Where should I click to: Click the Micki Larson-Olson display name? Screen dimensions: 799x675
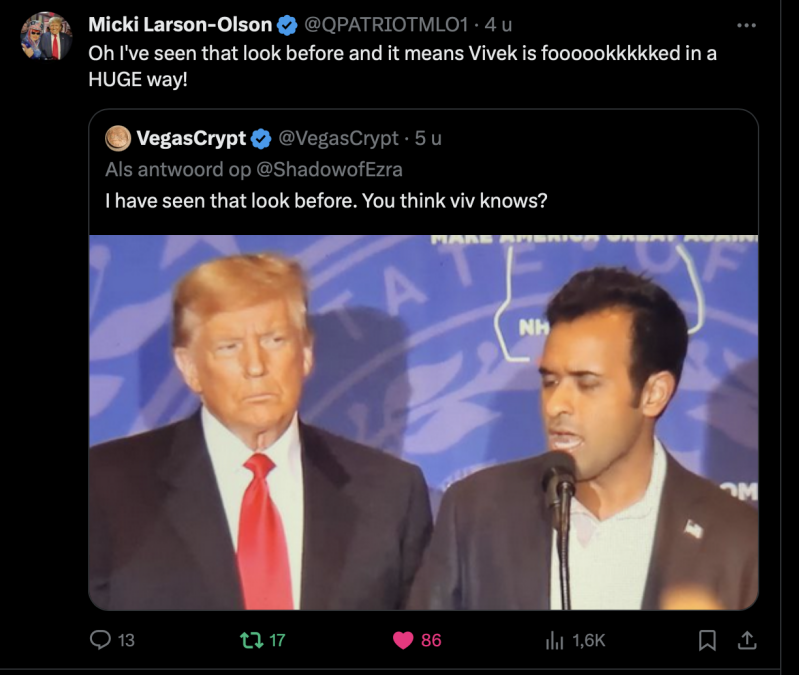coord(180,24)
